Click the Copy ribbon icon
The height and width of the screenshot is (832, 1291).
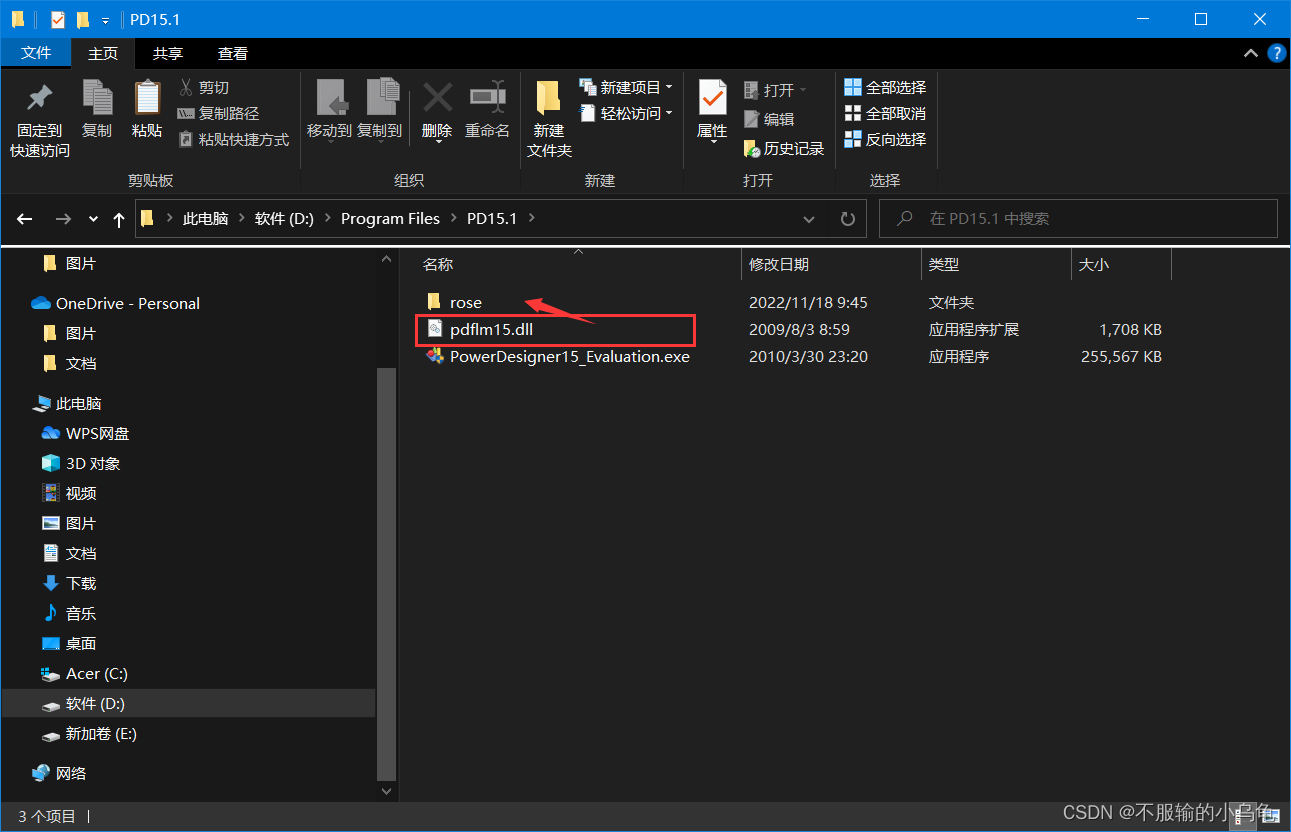(97, 98)
